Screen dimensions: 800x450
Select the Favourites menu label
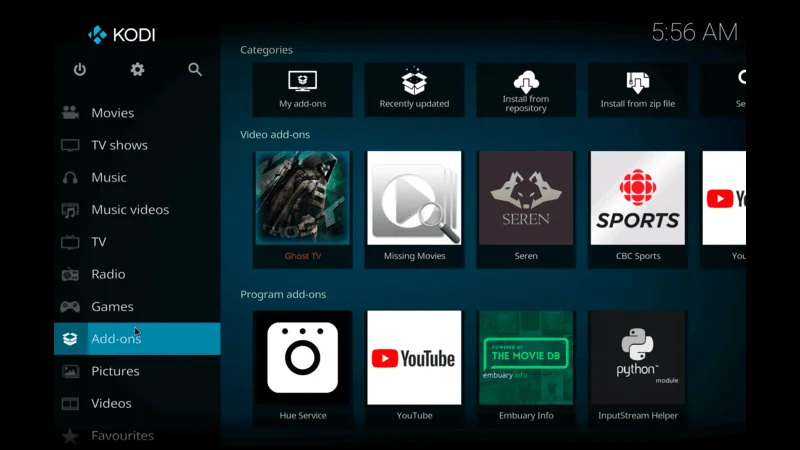click(122, 436)
